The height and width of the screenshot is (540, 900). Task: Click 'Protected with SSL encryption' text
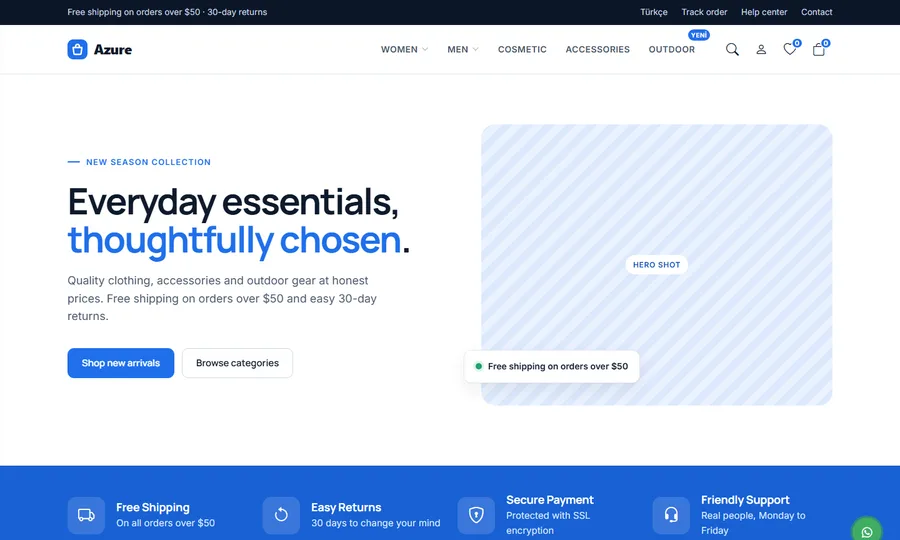point(548,523)
